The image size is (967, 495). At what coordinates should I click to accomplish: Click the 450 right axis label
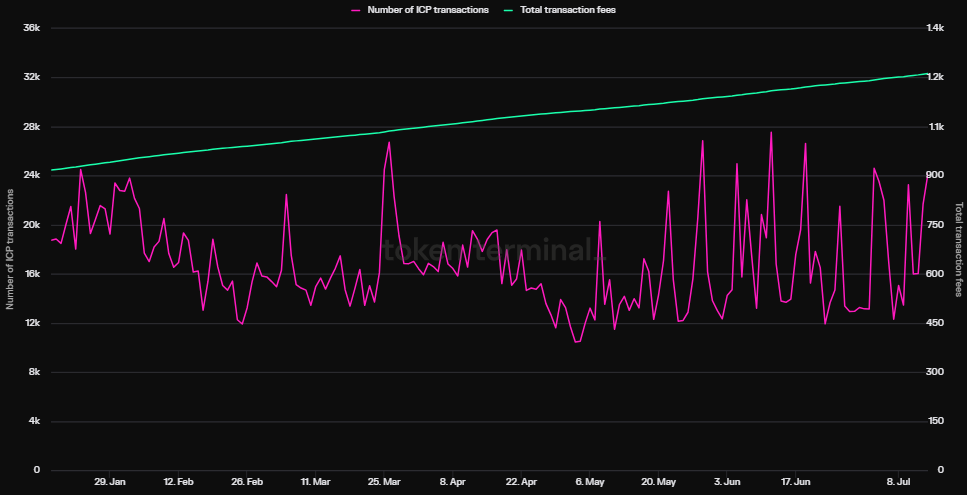click(x=935, y=324)
